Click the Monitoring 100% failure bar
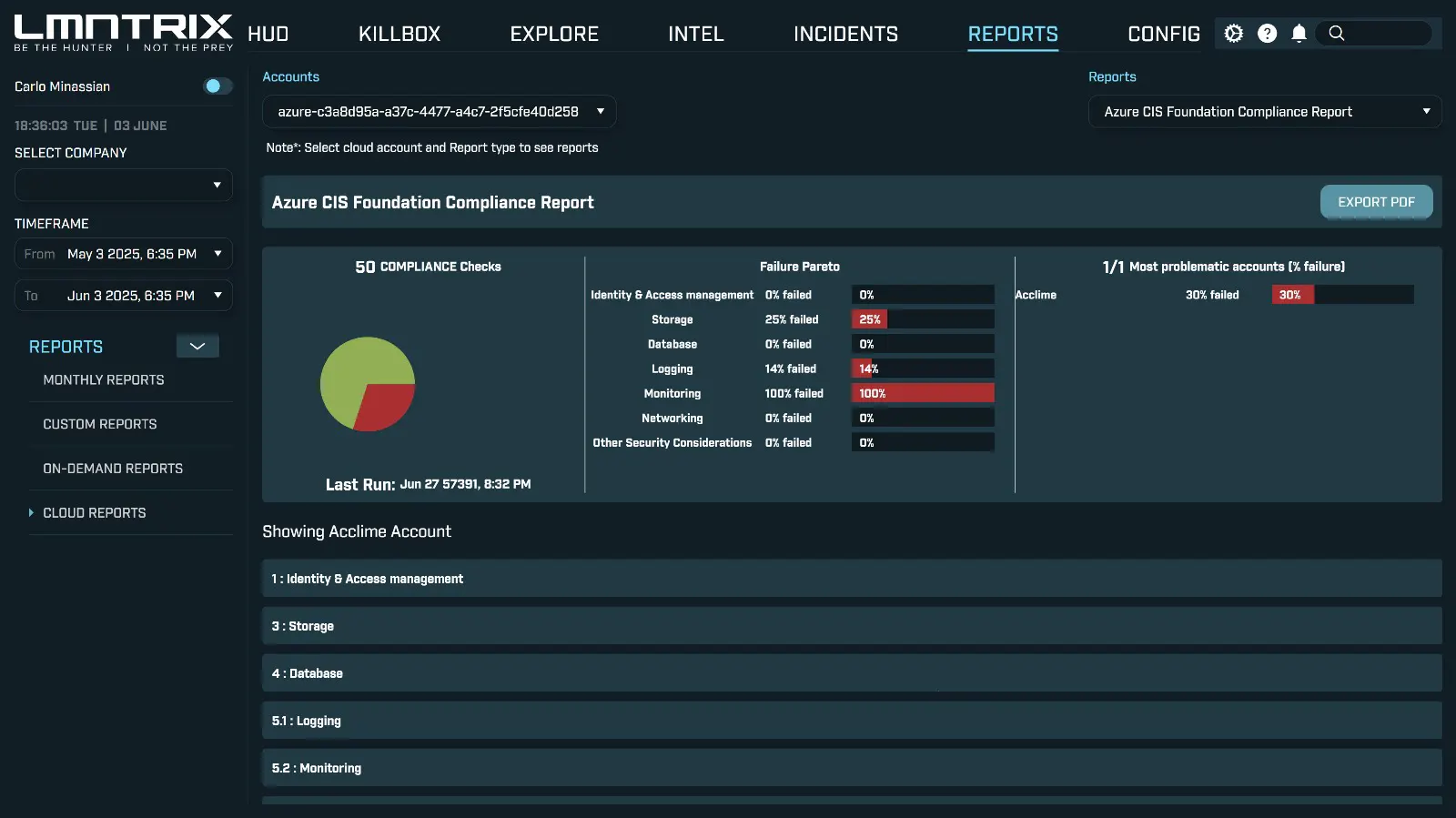 tap(923, 393)
